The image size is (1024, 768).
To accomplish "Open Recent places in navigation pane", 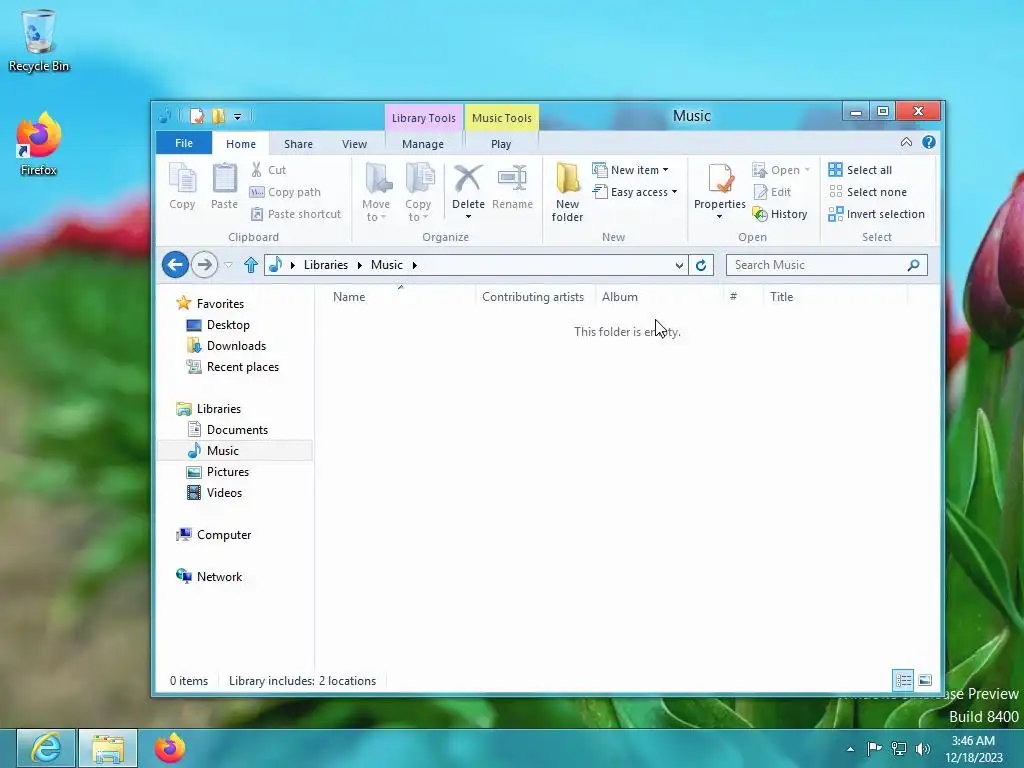I will point(233,367).
